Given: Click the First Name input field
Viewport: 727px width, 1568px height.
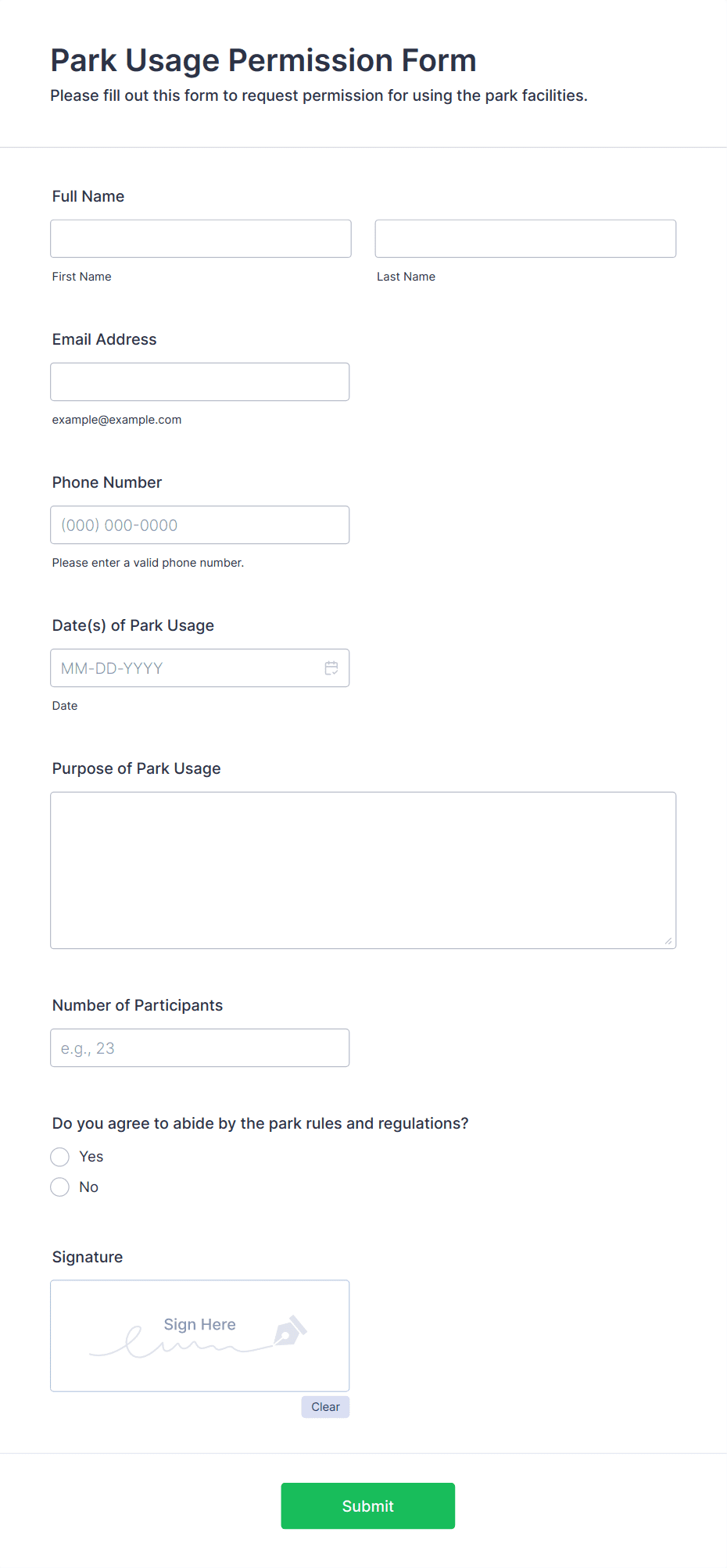Looking at the screenshot, I should tap(201, 238).
